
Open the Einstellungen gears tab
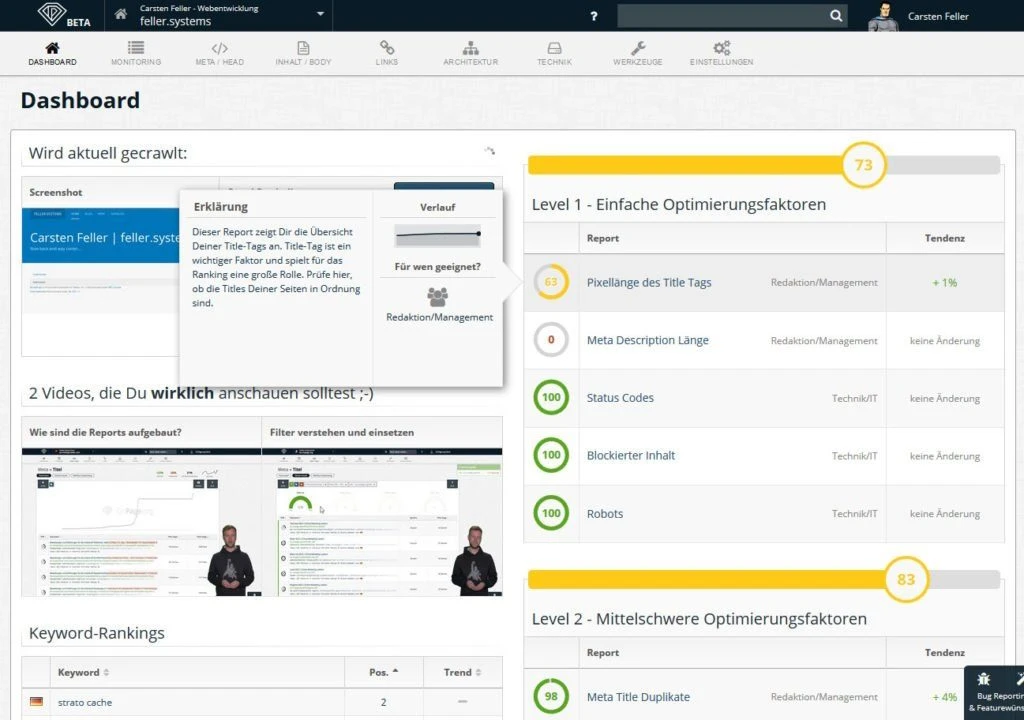click(722, 54)
